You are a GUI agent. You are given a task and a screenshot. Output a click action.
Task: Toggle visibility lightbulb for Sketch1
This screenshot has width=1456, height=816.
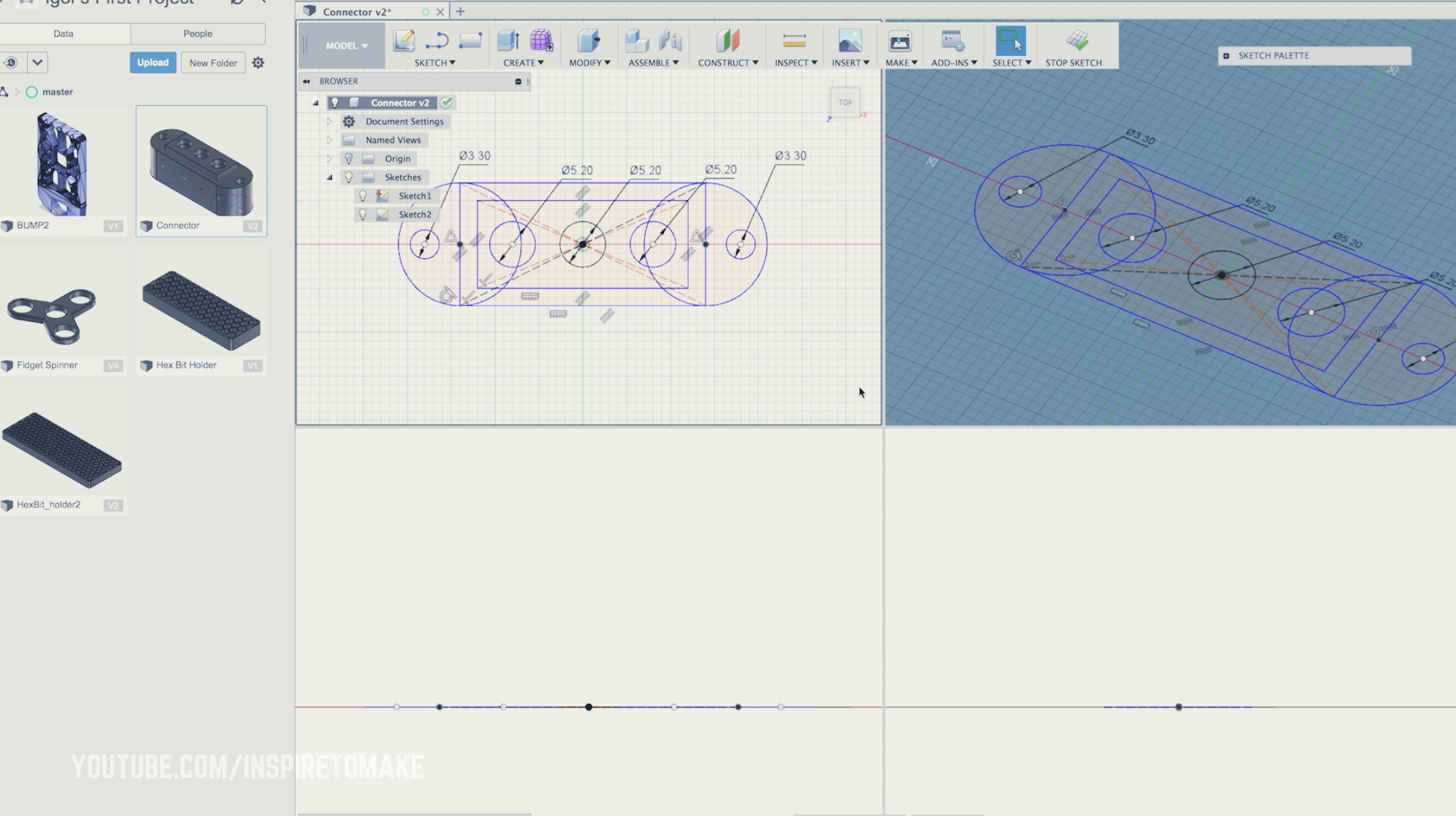[x=363, y=196]
